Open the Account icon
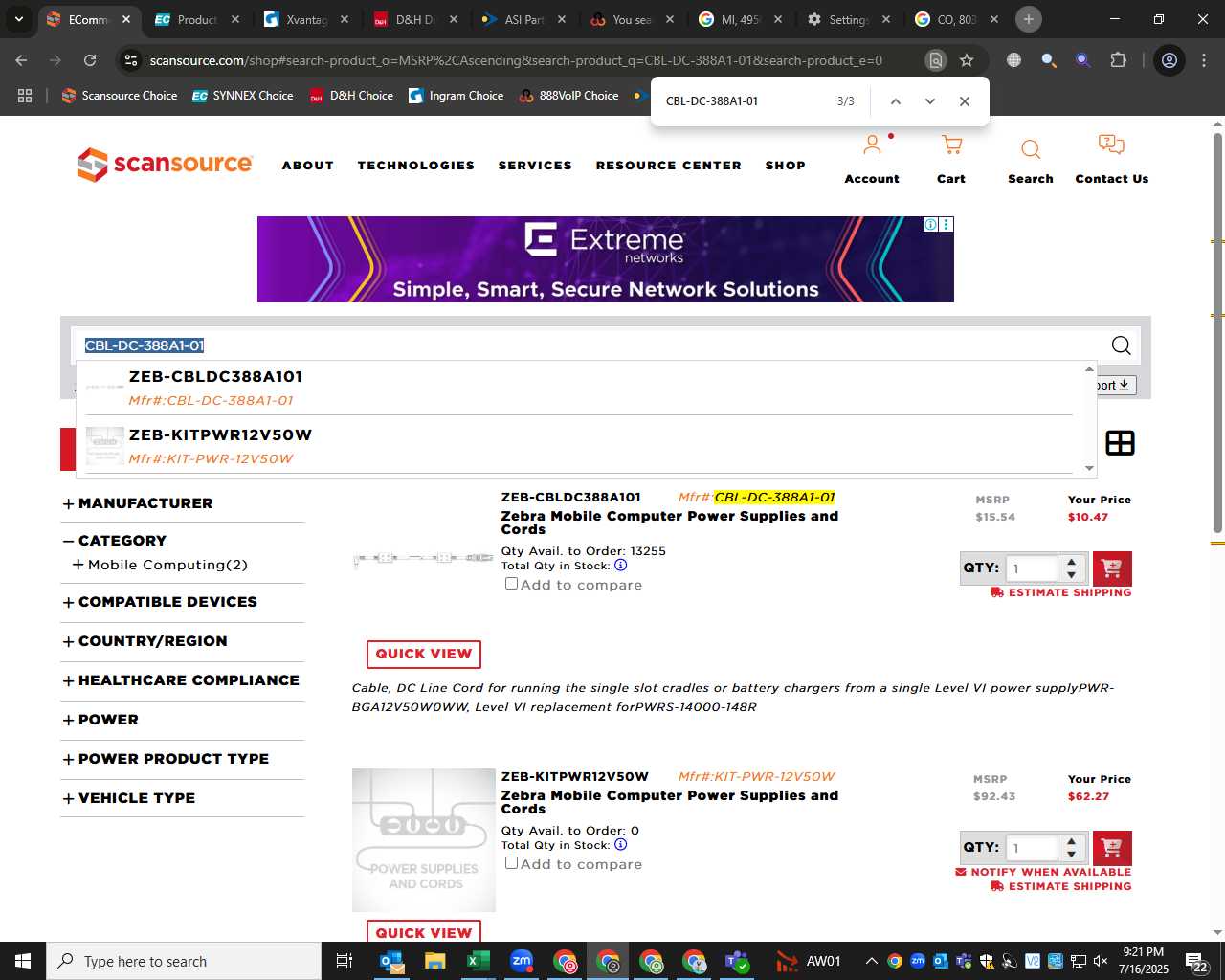The width and height of the screenshot is (1225, 980). coord(872,145)
